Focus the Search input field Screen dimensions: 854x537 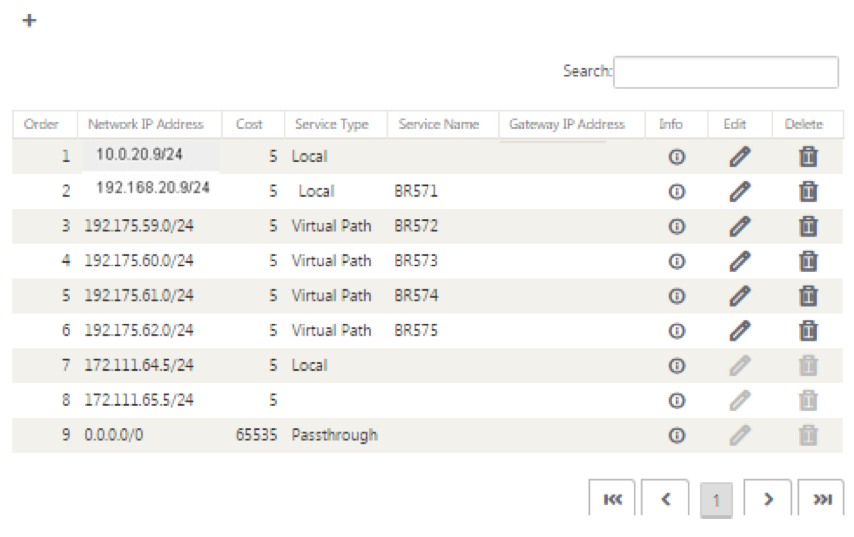coord(725,72)
